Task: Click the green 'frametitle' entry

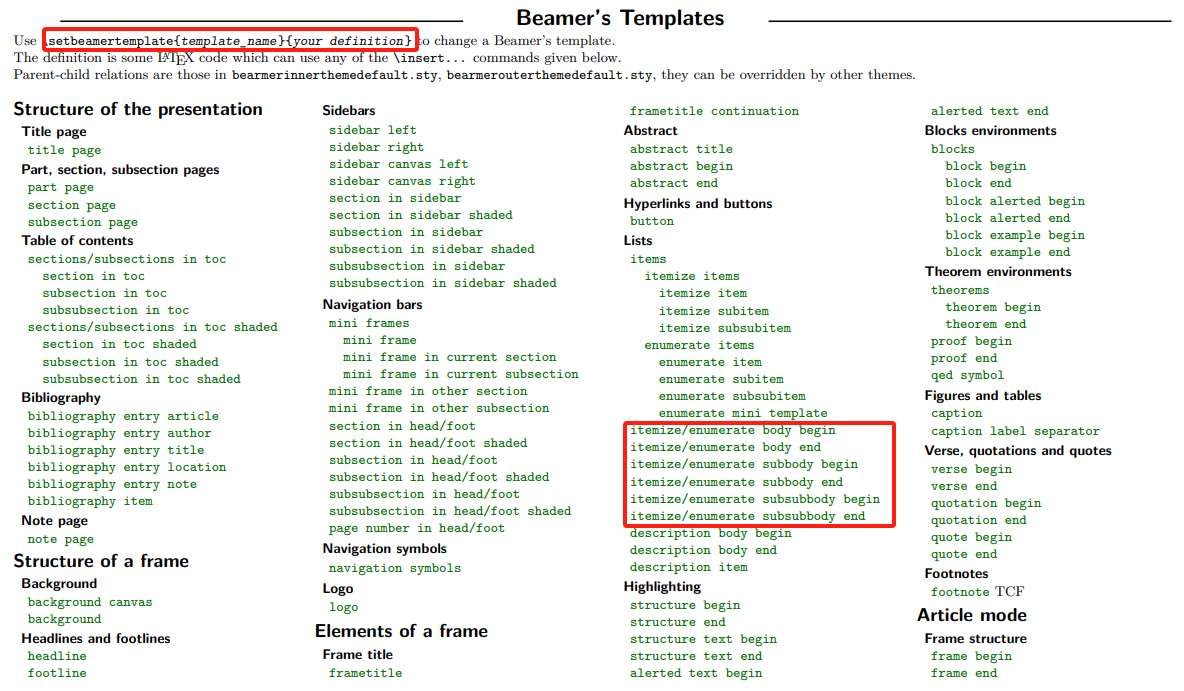Action: tap(365, 673)
